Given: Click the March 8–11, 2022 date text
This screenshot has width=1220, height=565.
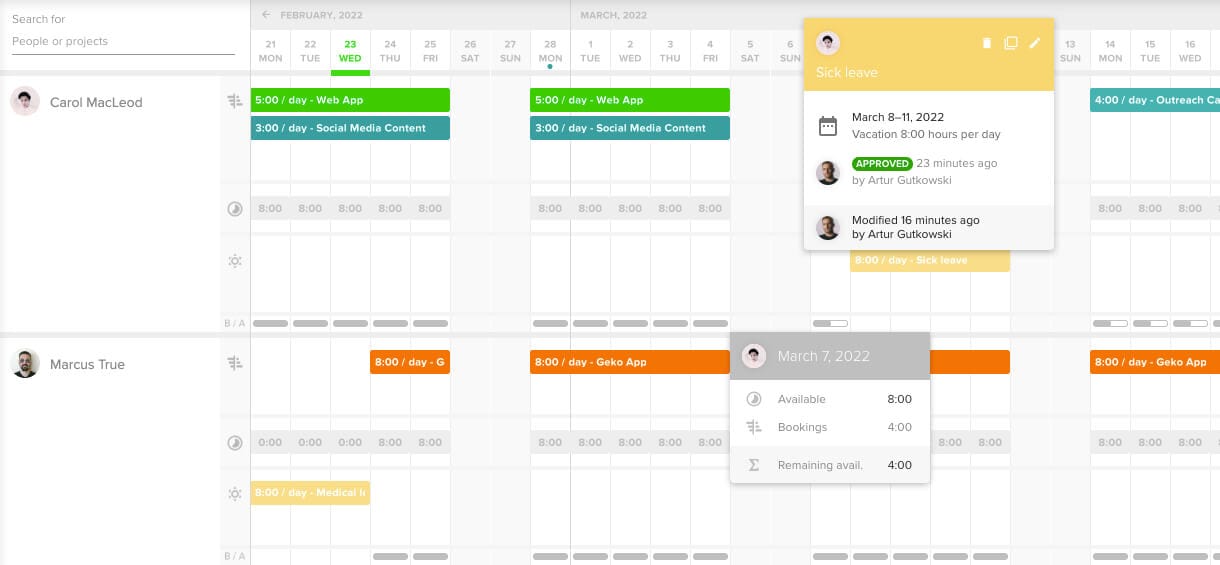Looking at the screenshot, I should (x=898, y=118).
